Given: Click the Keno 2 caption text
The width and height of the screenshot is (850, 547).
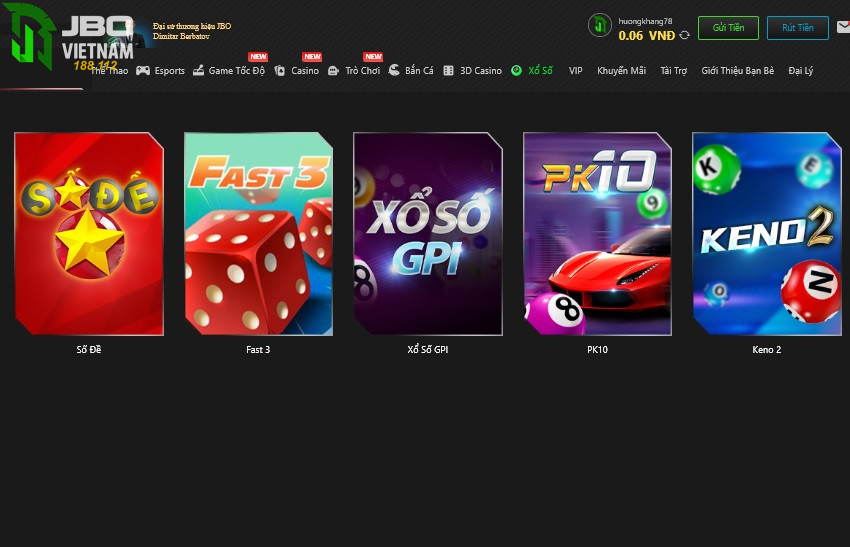Looking at the screenshot, I should 767,350.
